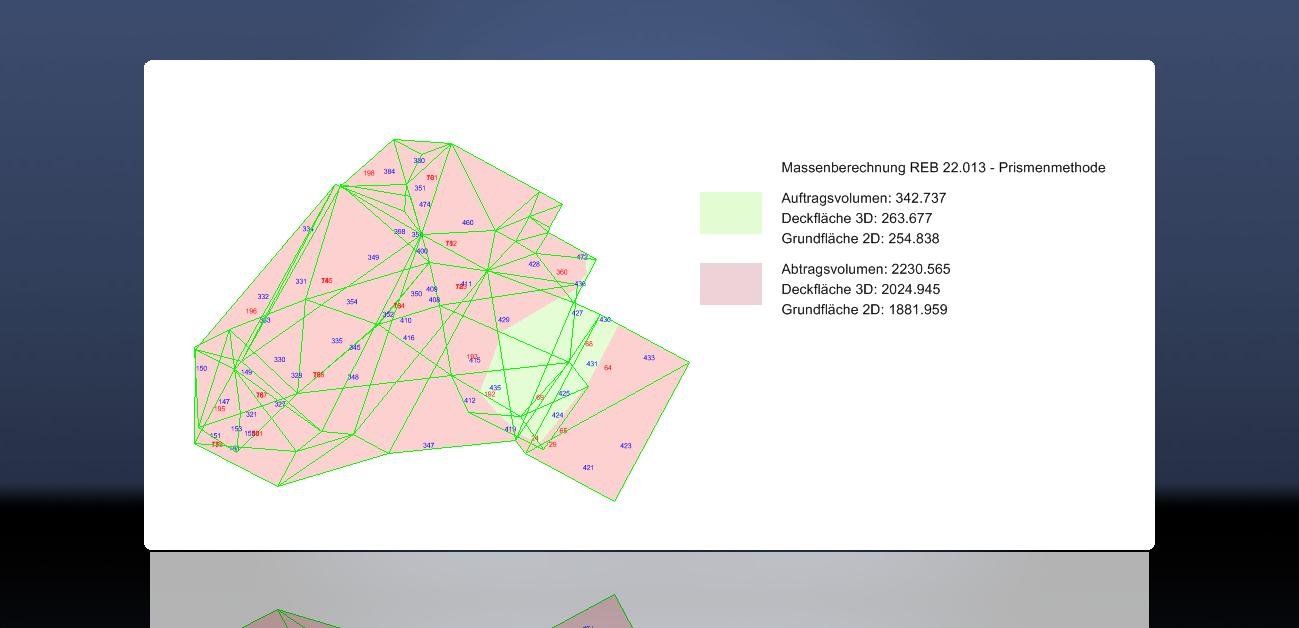Click red label 196 on the left side
Screen dimensions: 1299x628
tap(251, 311)
